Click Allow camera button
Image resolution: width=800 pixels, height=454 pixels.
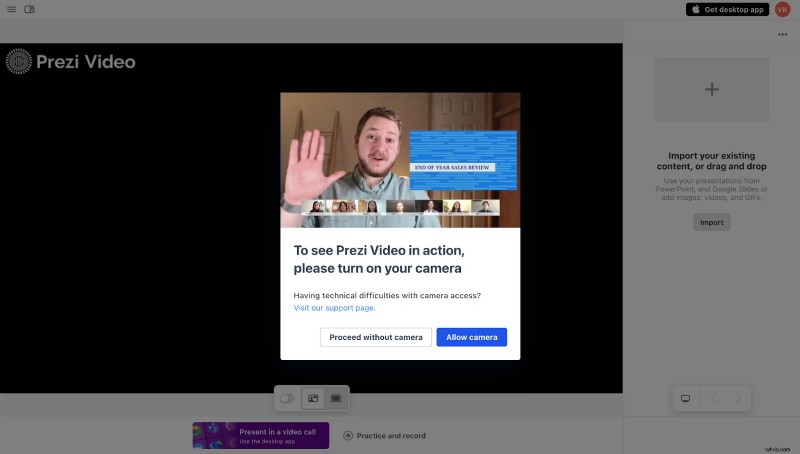[471, 337]
